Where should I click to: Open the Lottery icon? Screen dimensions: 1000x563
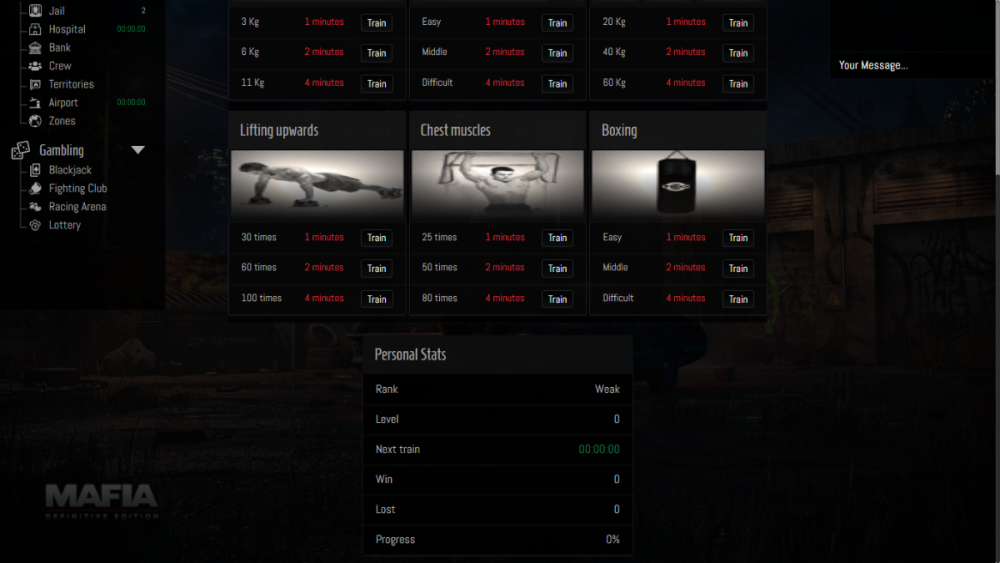click(x=35, y=225)
